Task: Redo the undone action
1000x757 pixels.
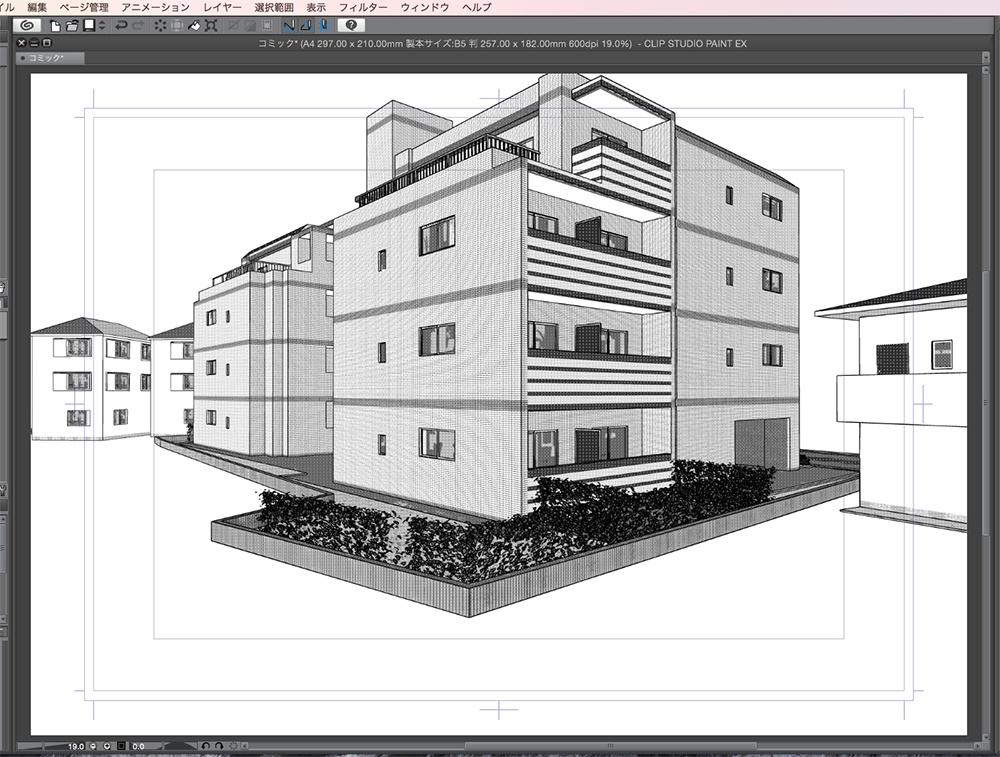Action: pos(138,28)
